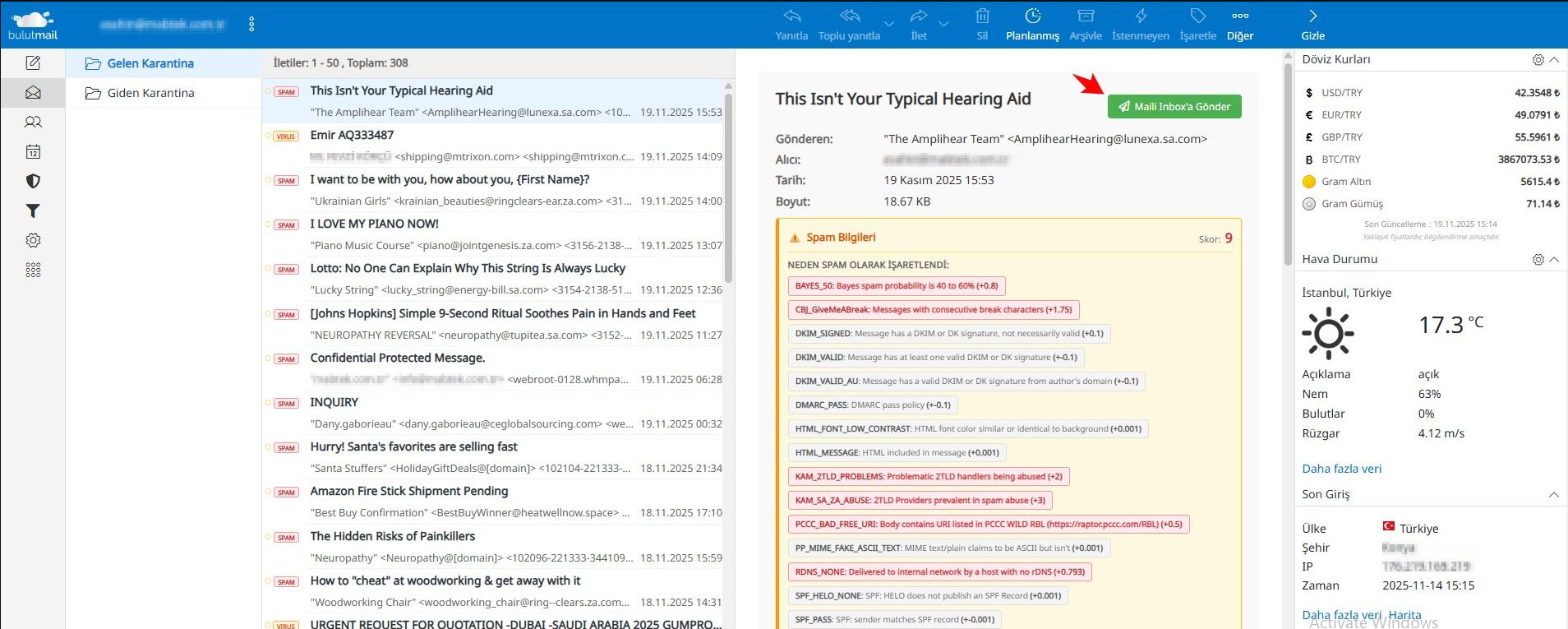Viewport: 1568px width, 629px height.
Task: Click the green Maili Inbox'a Gönder button
Action: [x=1174, y=106]
